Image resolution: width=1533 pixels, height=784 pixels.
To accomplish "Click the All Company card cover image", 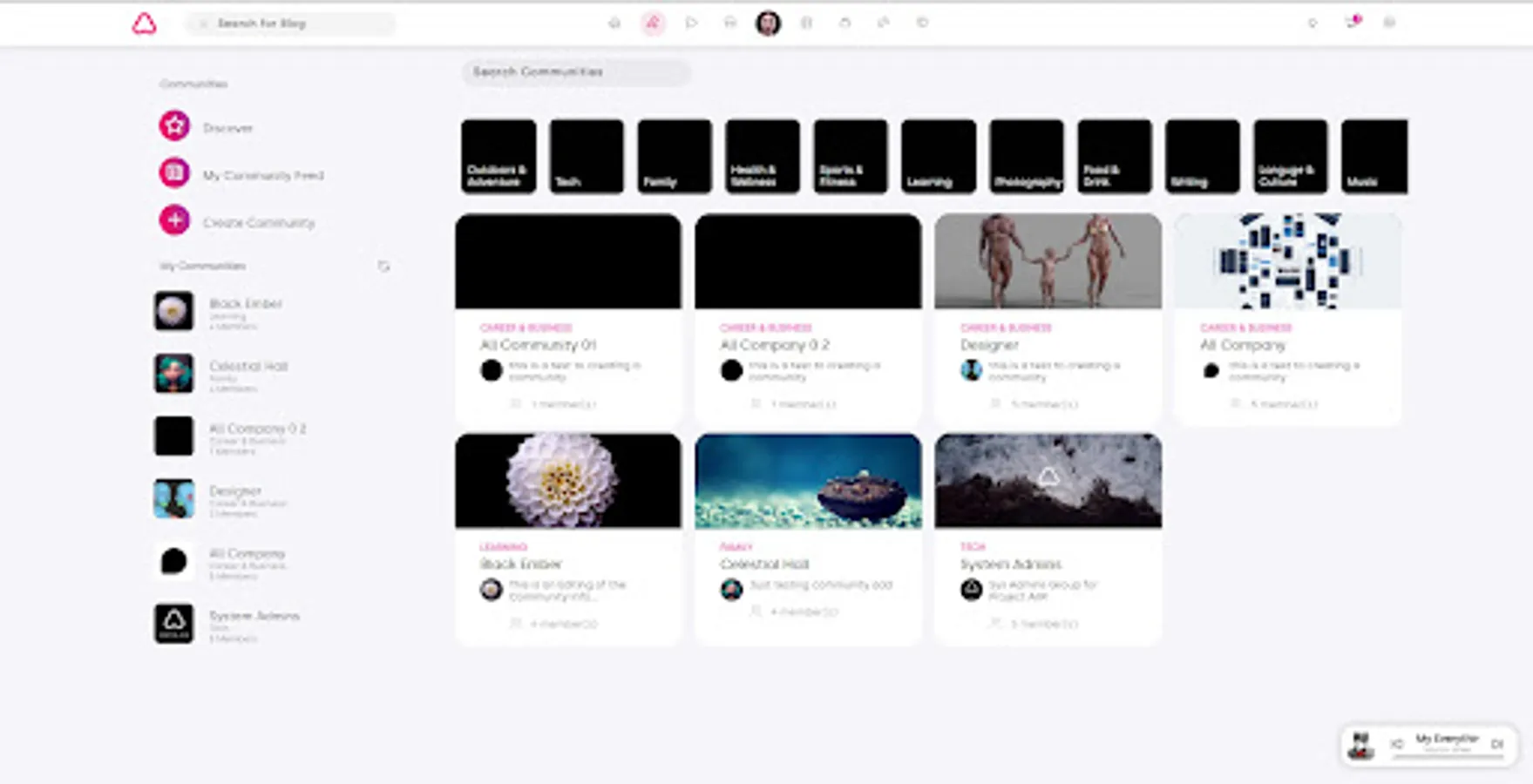I will tap(1288, 261).
